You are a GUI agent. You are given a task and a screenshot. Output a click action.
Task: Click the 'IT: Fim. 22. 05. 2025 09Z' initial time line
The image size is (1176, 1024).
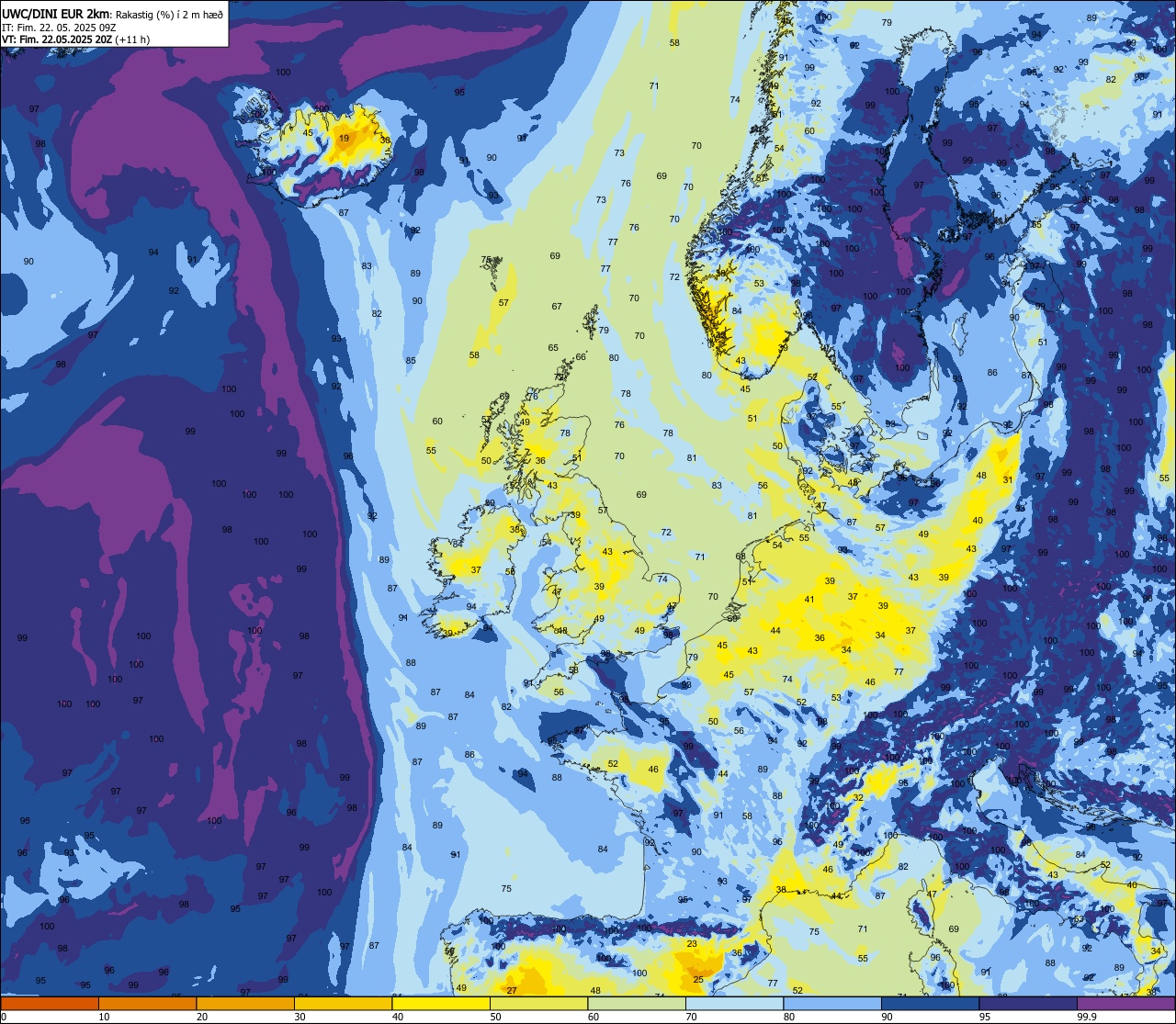pyautogui.click(x=59, y=28)
